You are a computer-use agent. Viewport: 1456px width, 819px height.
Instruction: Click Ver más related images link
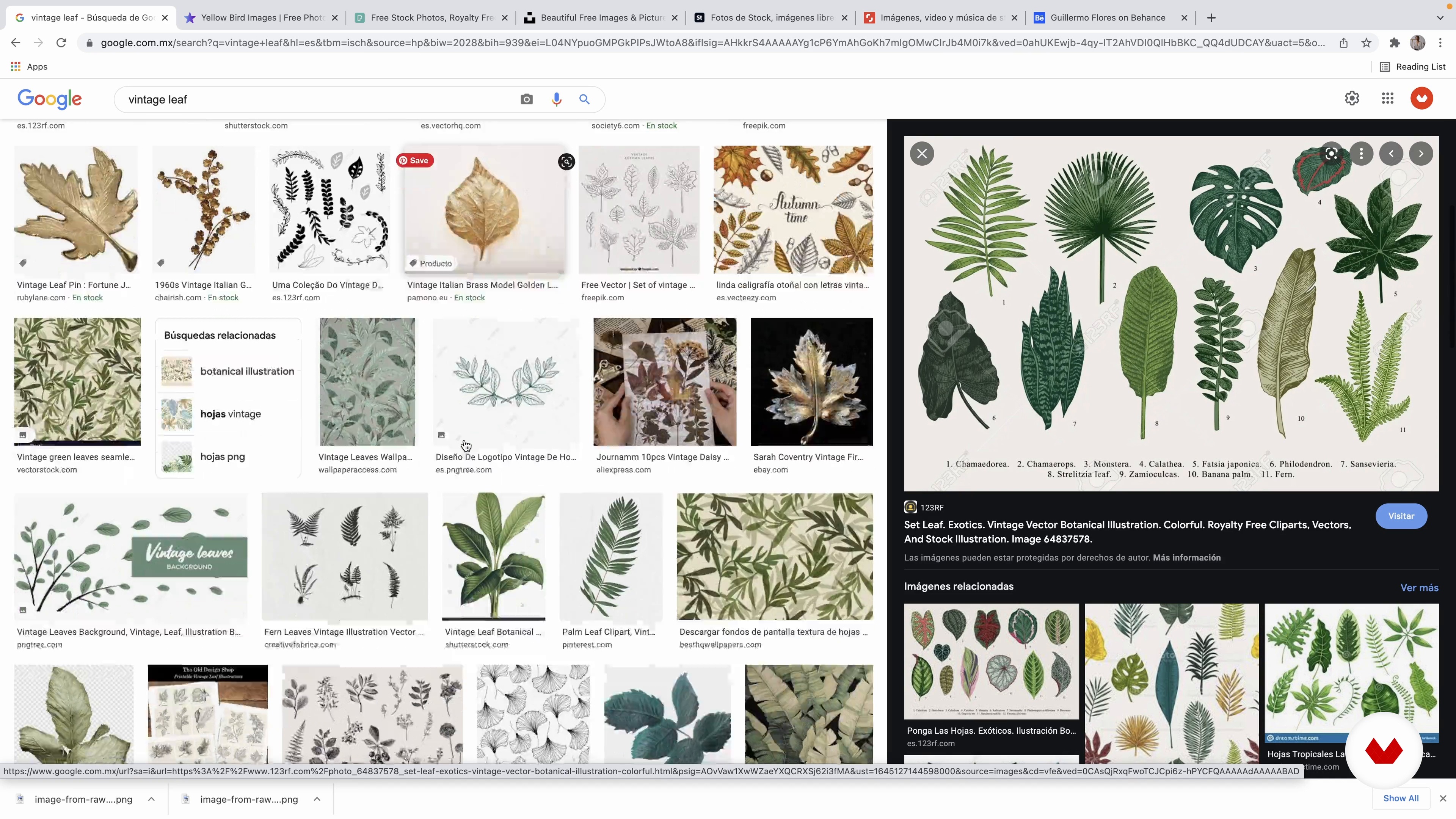coord(1419,588)
